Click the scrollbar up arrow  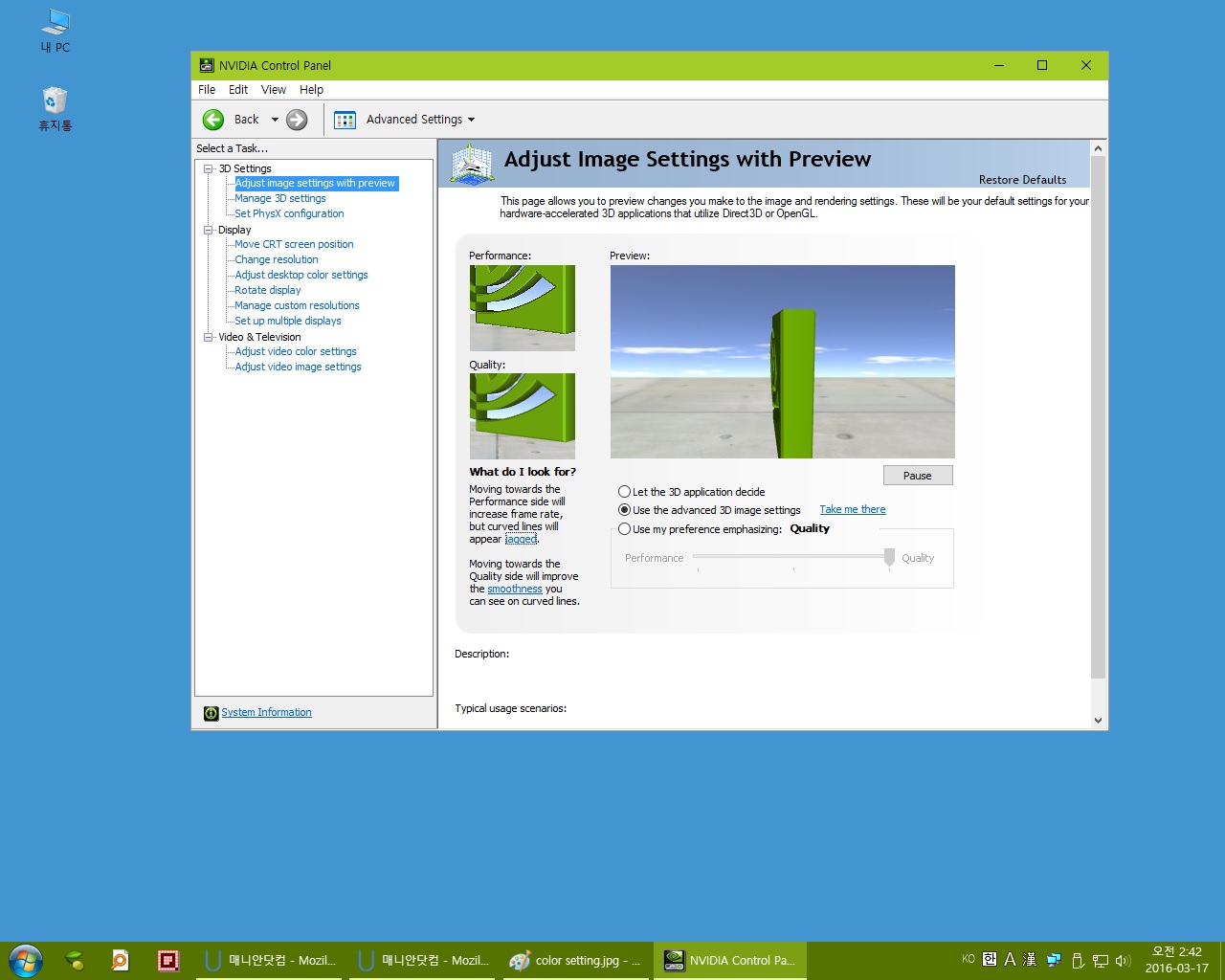tap(1098, 148)
